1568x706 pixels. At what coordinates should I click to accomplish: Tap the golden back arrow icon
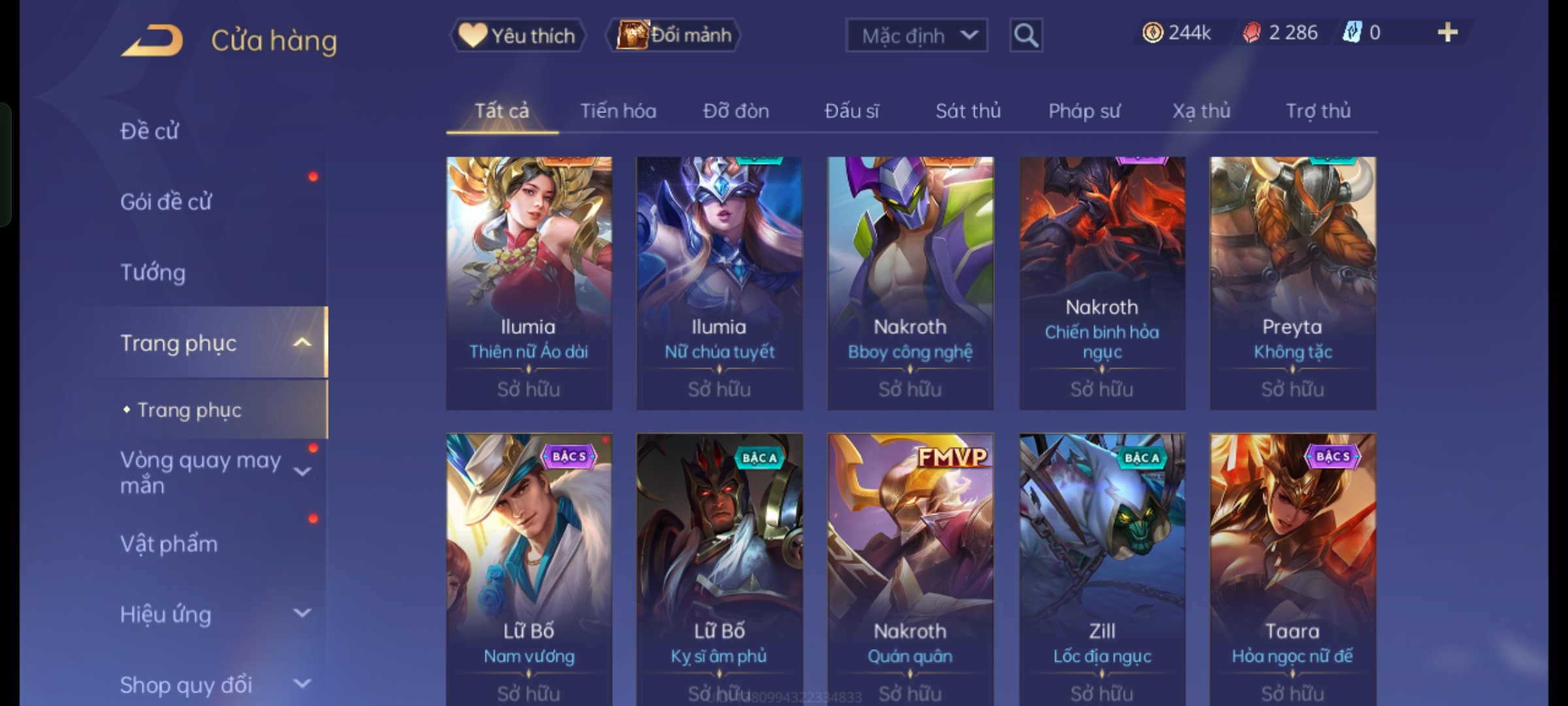point(152,41)
